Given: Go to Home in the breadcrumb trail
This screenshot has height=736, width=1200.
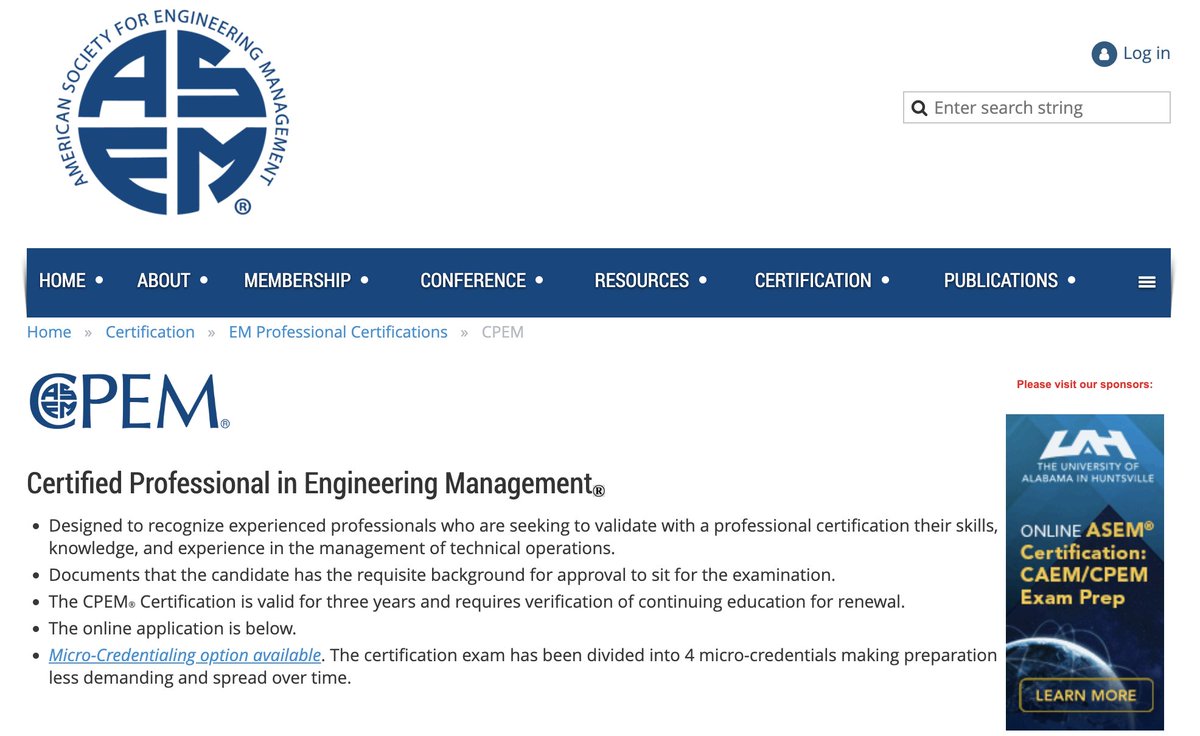Looking at the screenshot, I should point(49,332).
